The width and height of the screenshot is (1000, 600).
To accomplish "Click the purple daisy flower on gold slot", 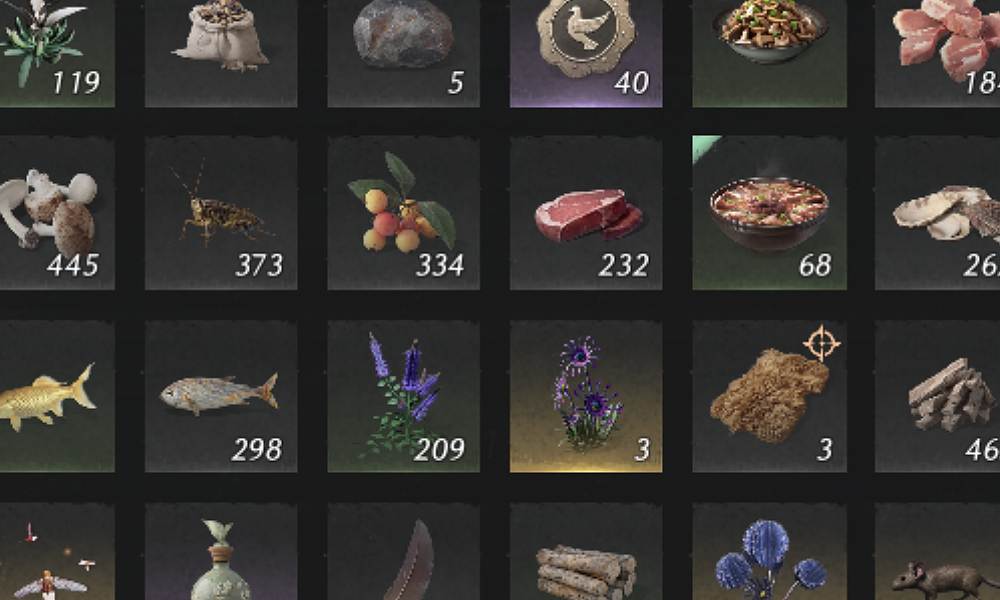I will 585,396.
